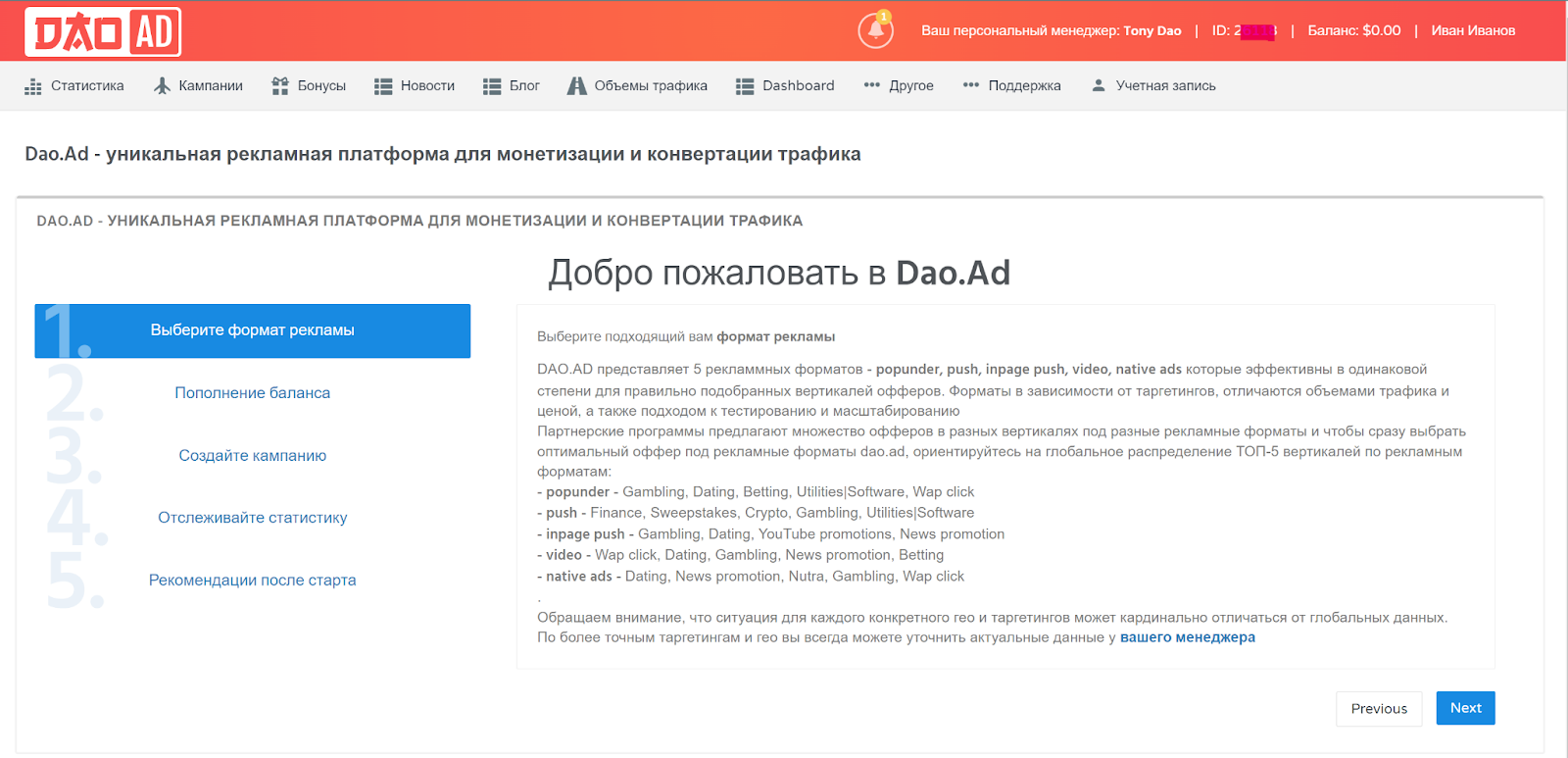Click the inpage push verticals line
1568x758 pixels.
[771, 534]
